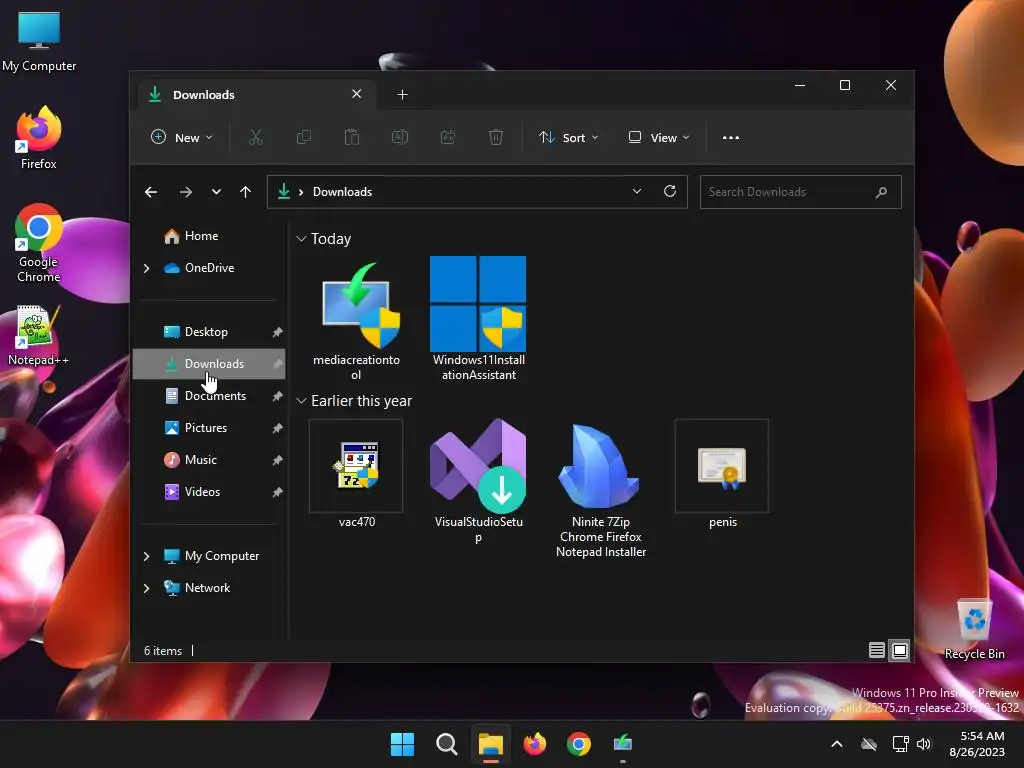Viewport: 1024px width, 768px height.
Task: Click the Search Downloads field
Action: (x=801, y=192)
